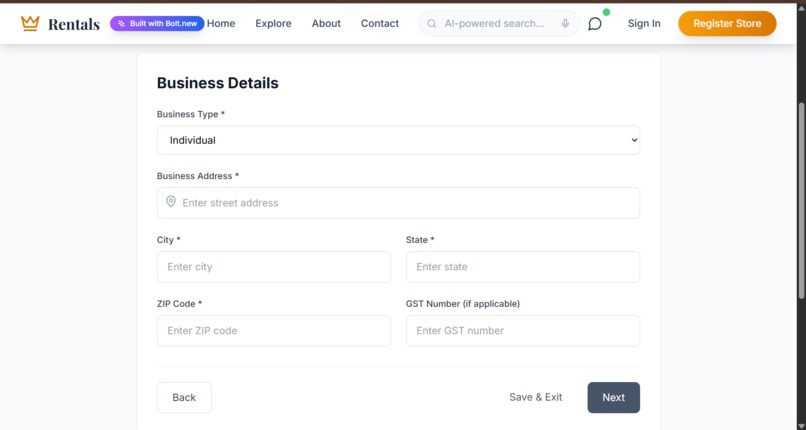This screenshot has height=430, width=806.
Task: Click the GST Number (if applicable) label
Action: [463, 304]
